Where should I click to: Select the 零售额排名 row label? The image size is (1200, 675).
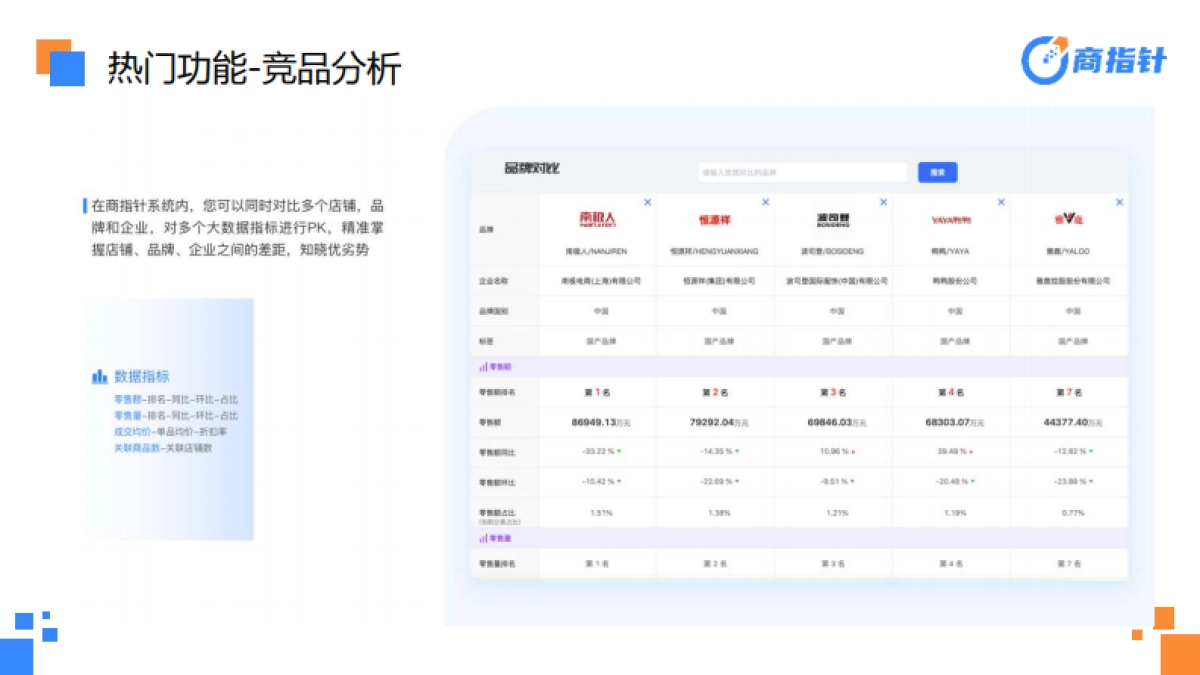(496, 392)
